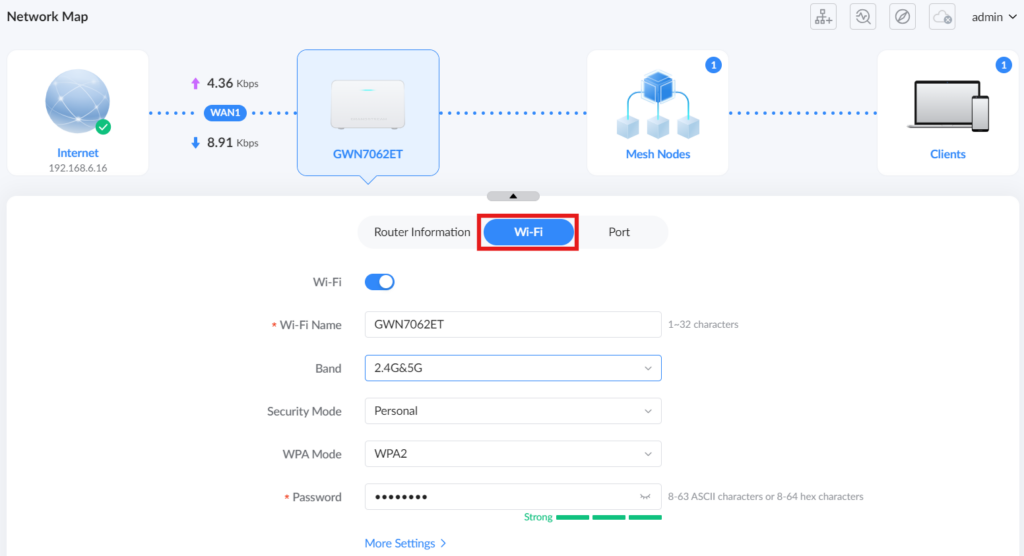Click the GWN7062ET router image
Screen dimensions: 1024x556
pyautogui.click(x=368, y=104)
